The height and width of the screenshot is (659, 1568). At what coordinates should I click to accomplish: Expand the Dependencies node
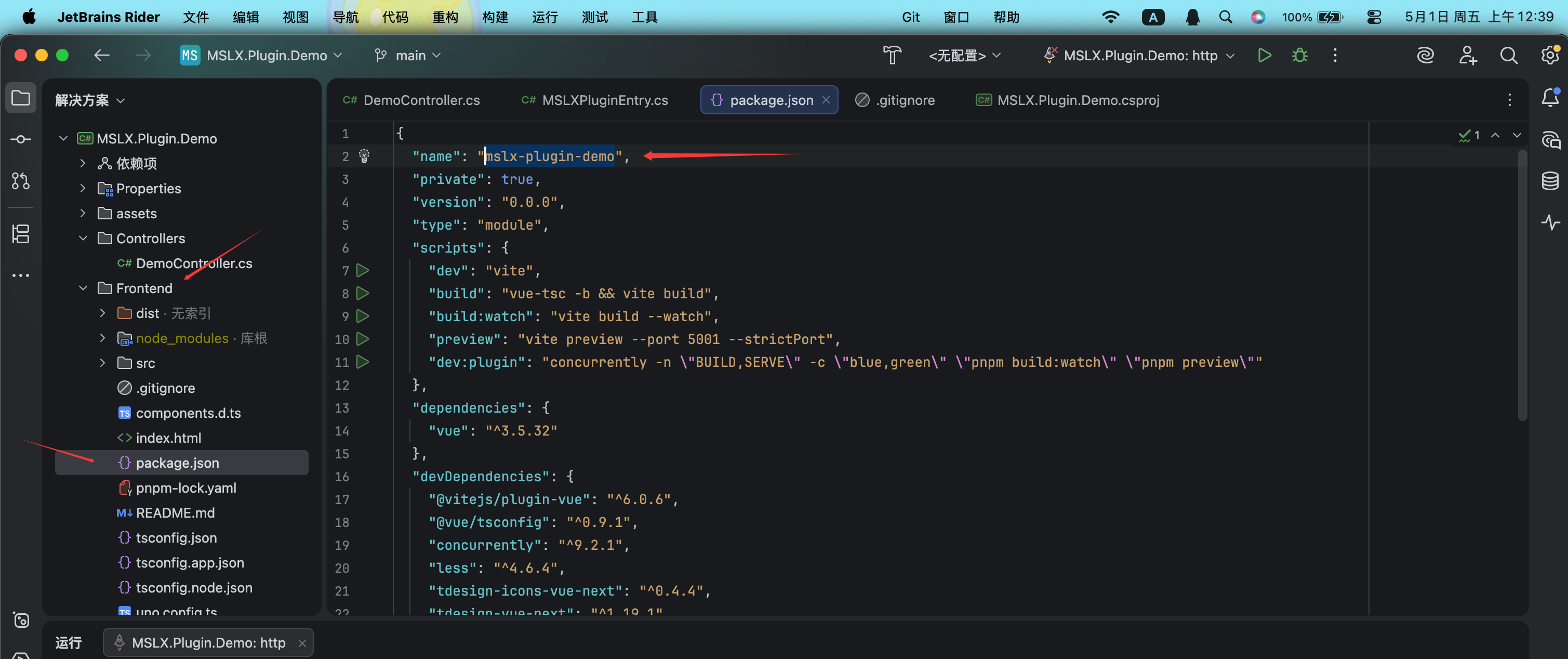83,163
